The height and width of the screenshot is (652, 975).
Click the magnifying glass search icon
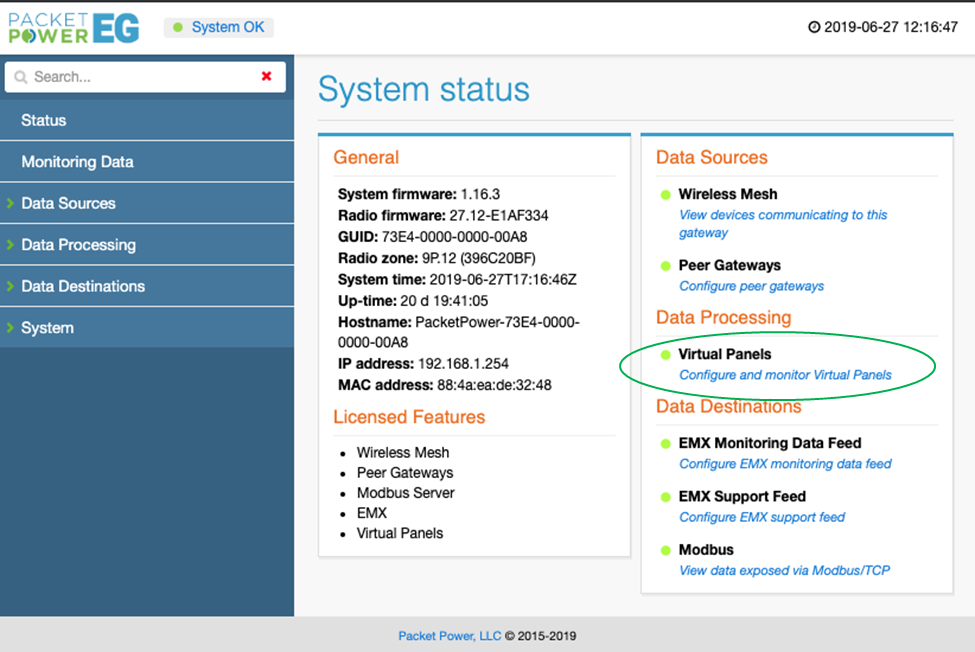(21, 77)
